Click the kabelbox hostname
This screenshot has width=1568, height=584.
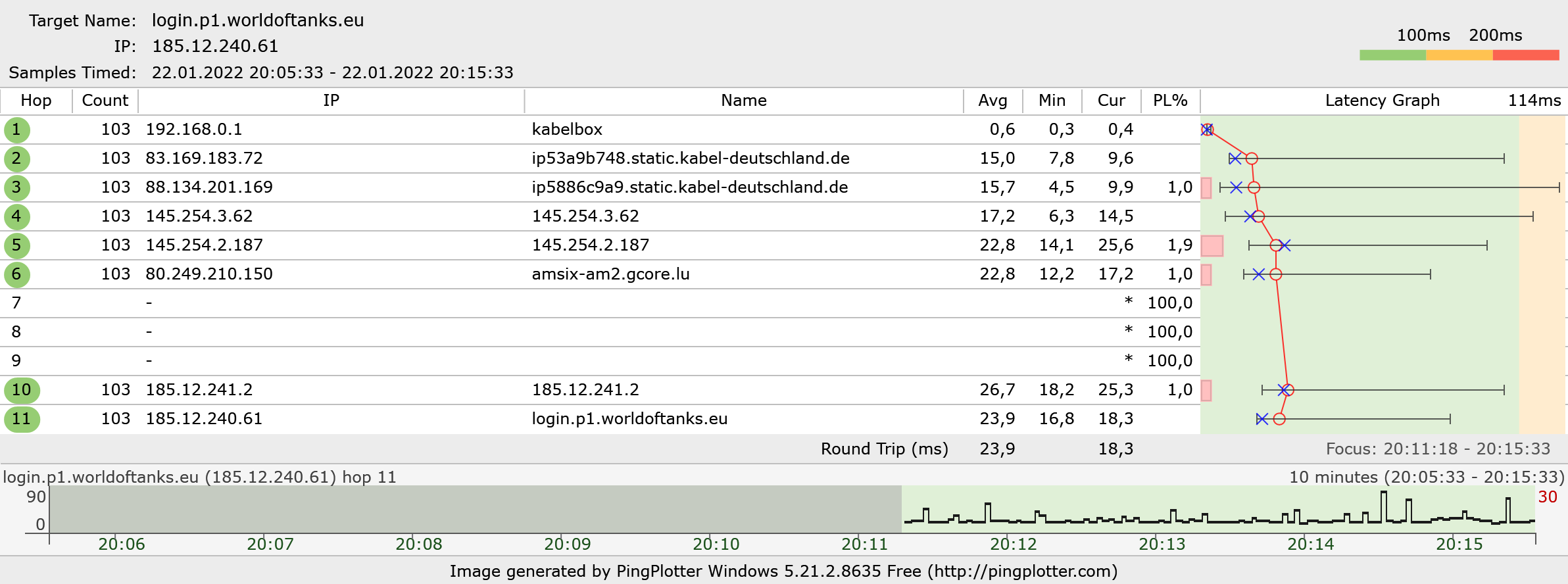(567, 130)
